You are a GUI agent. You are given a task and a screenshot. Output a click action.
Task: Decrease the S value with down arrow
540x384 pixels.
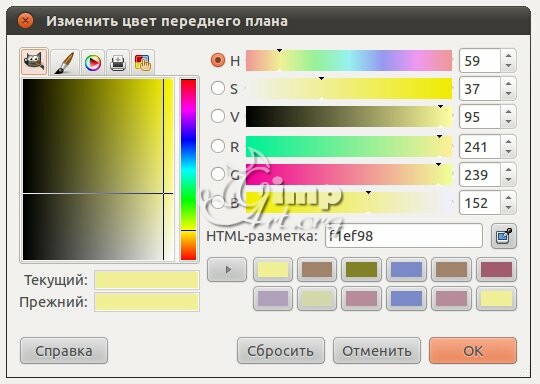pos(508,94)
